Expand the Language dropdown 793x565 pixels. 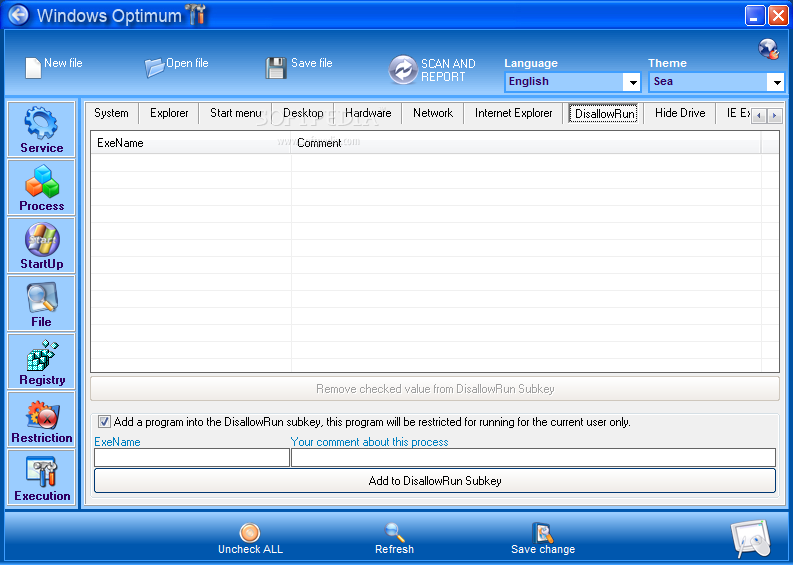[x=632, y=82]
